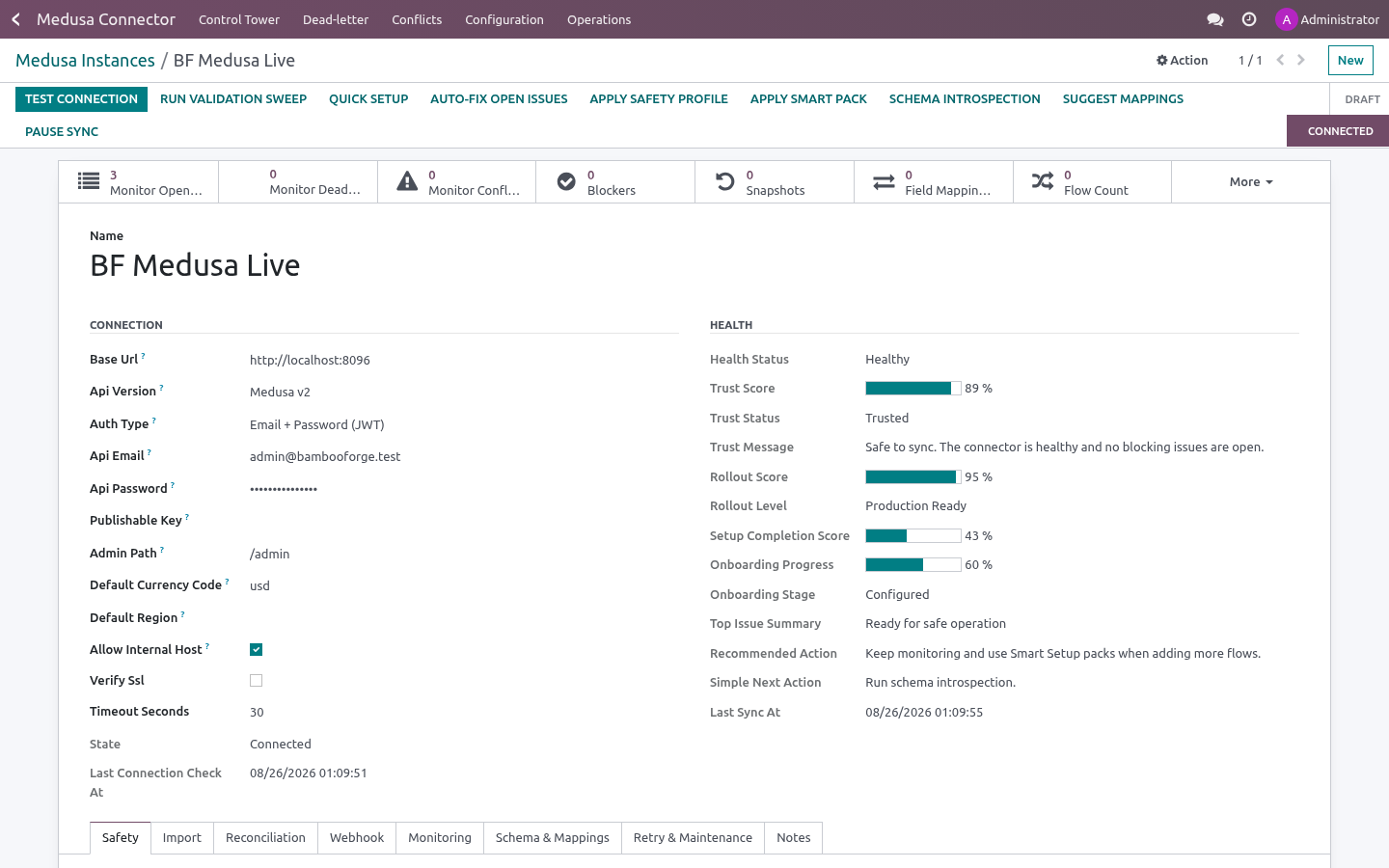Open Flow Count shuffle-icon stat button
1389x868 pixels.
[x=1092, y=182]
